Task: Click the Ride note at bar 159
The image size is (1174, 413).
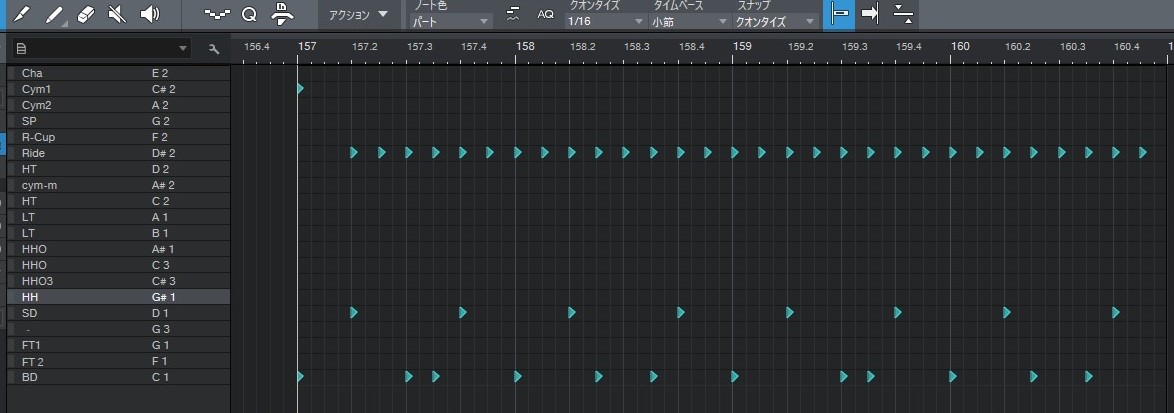Action: click(734, 153)
